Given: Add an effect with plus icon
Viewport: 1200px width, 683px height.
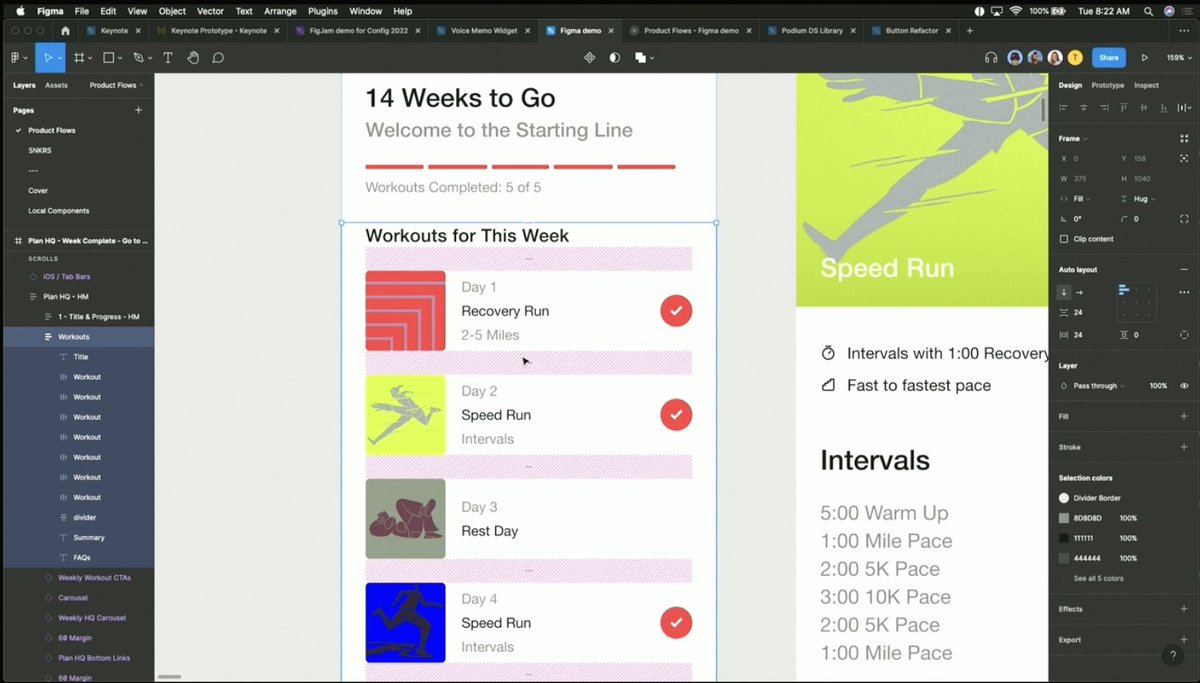Looking at the screenshot, I should point(1184,608).
